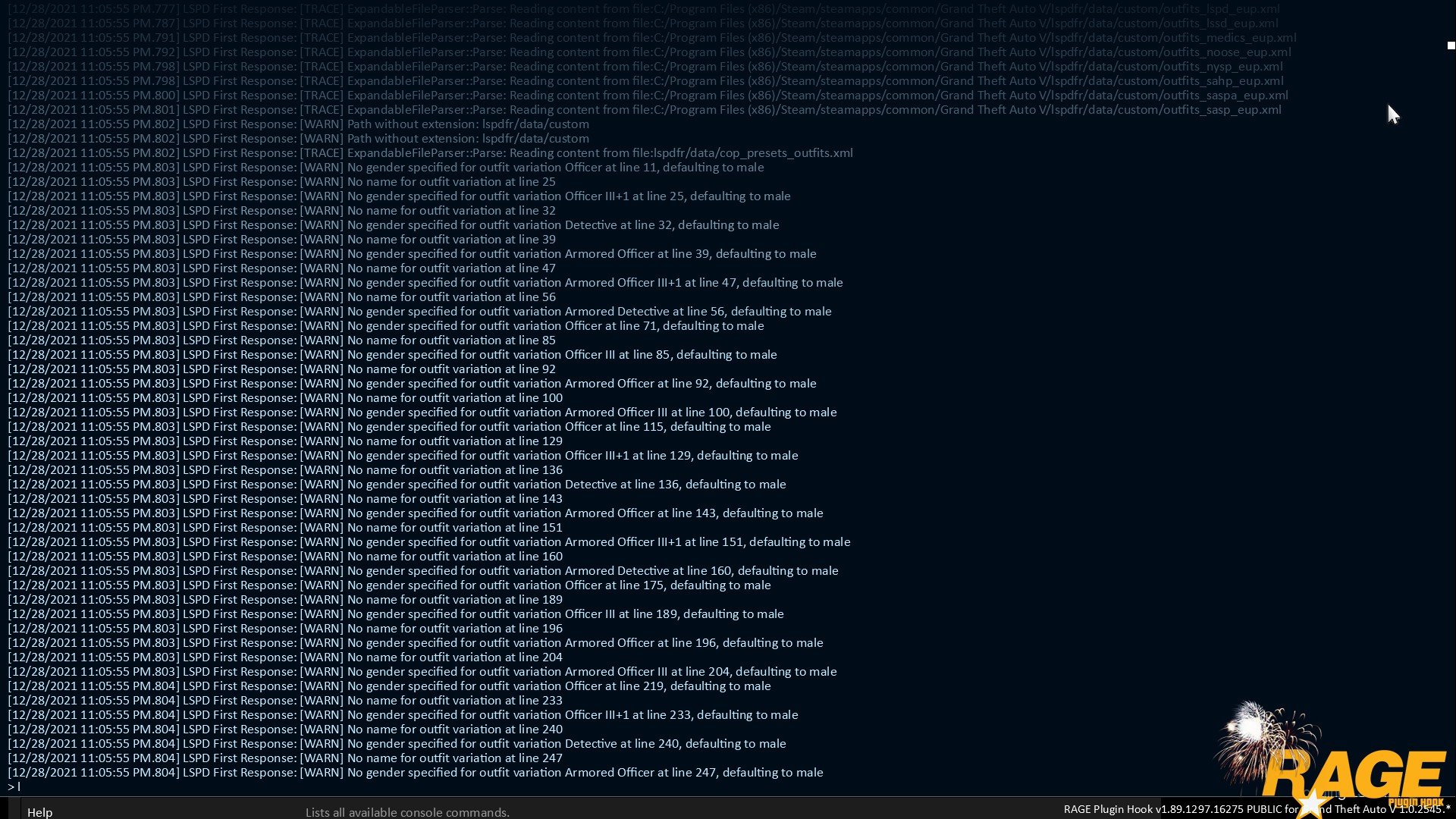This screenshot has width=1456, height=819.
Task: Click the warning for Detective at line 240
Action: click(397, 744)
